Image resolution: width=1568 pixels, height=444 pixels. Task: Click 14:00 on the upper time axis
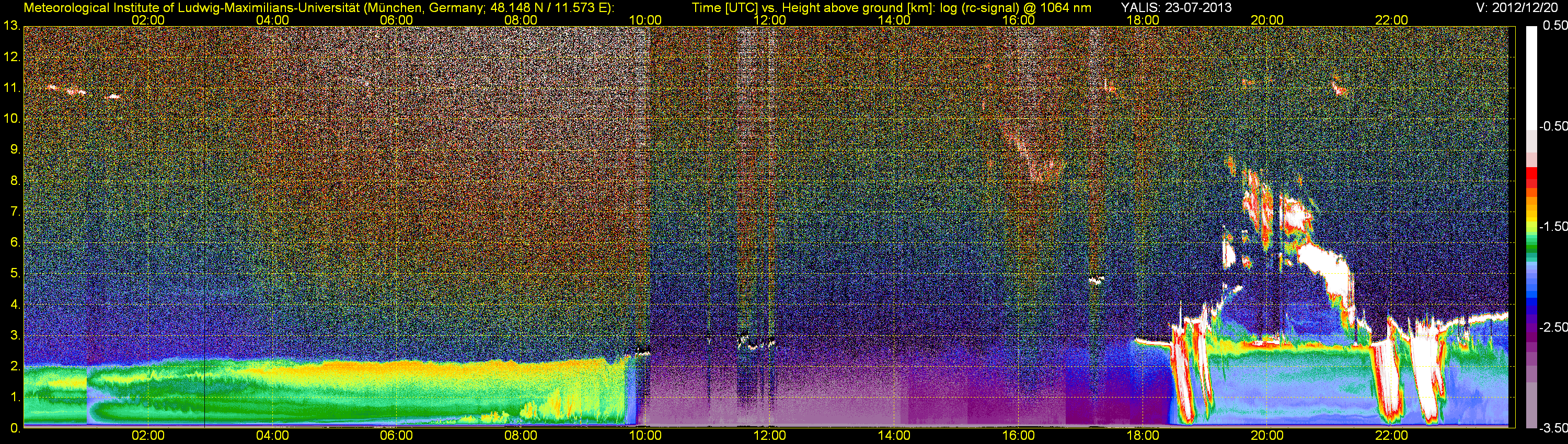point(894,20)
